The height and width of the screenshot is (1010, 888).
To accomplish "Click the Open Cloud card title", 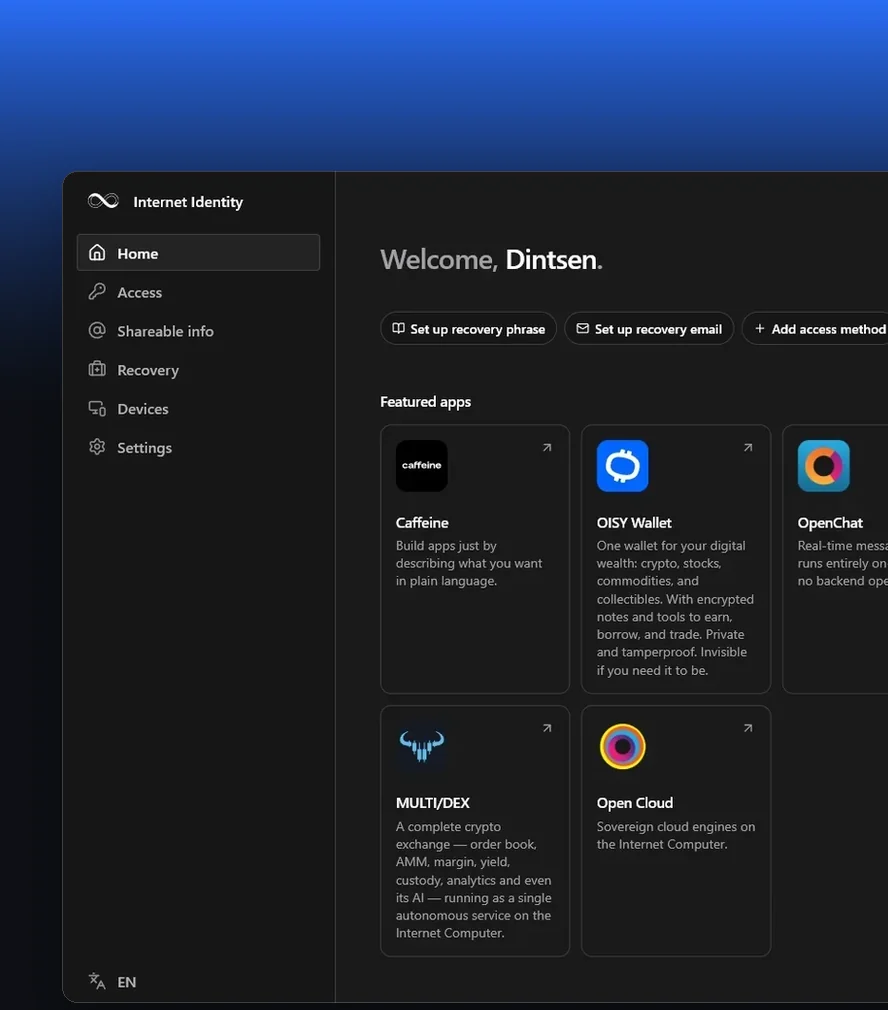I will point(634,803).
